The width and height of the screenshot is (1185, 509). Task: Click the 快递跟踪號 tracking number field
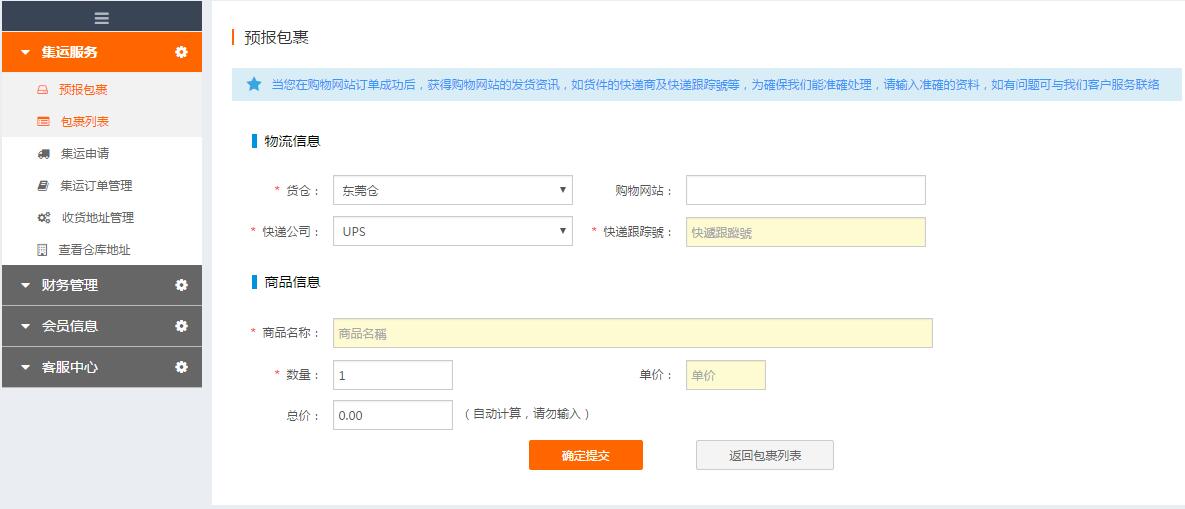click(x=805, y=232)
